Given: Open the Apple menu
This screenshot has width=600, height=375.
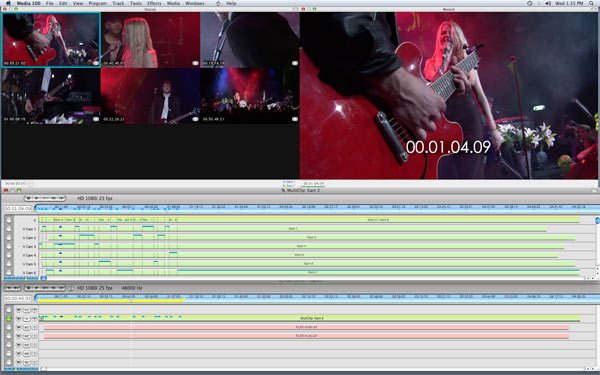Looking at the screenshot, I should [8, 3].
